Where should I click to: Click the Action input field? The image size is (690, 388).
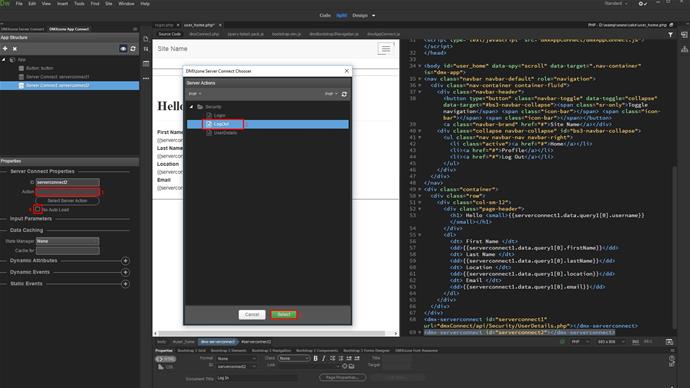[x=67, y=191]
